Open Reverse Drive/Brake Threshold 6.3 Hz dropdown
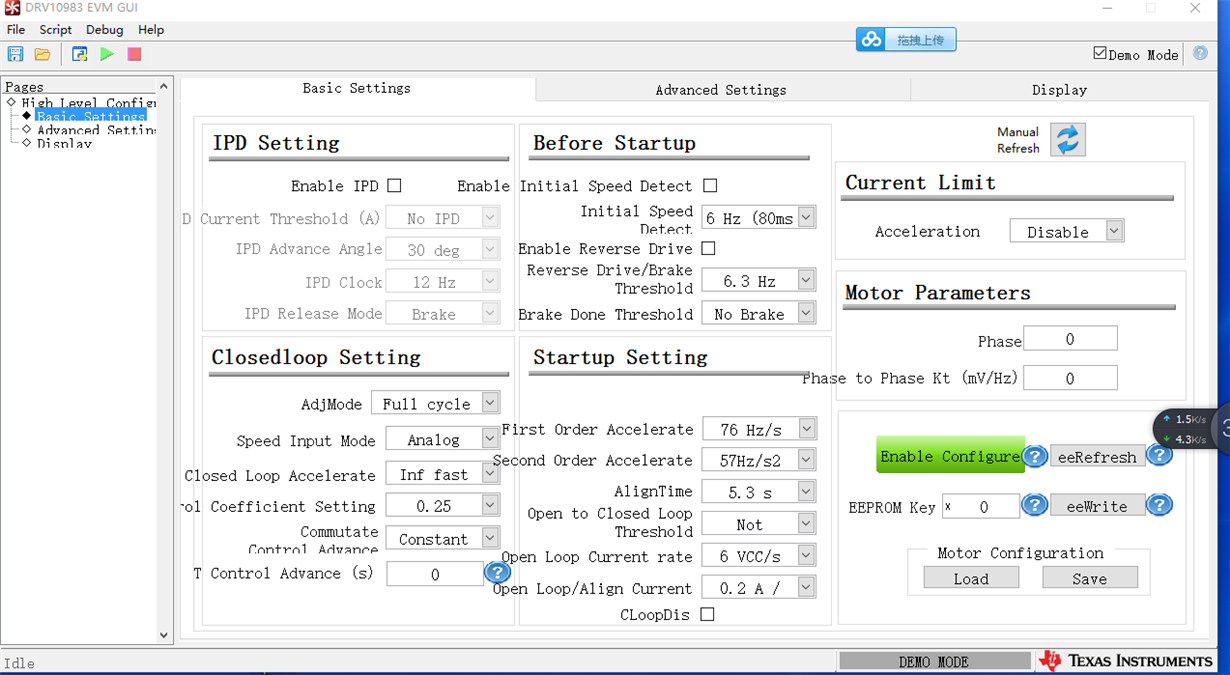The width and height of the screenshot is (1230, 675). pos(759,281)
